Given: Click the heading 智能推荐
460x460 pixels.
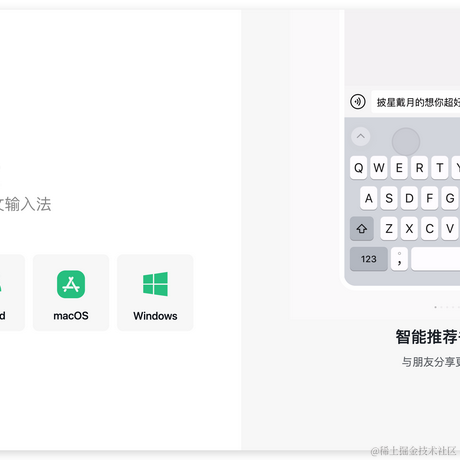Looking at the screenshot, I should pos(427,337).
